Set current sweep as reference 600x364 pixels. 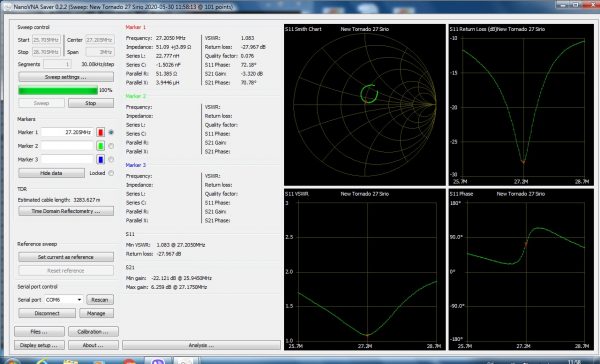pyautogui.click(x=66, y=257)
